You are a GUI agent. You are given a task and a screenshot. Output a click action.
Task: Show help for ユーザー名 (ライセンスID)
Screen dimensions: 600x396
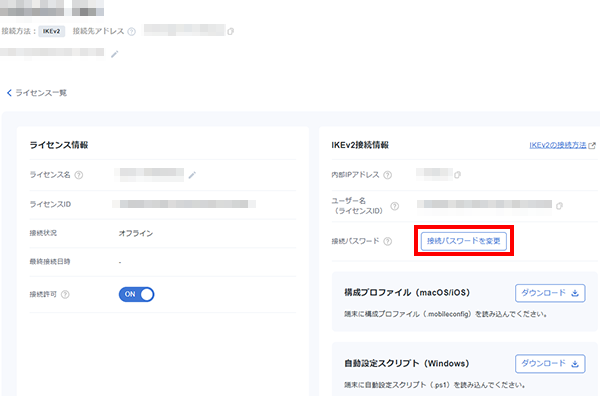[395, 206]
